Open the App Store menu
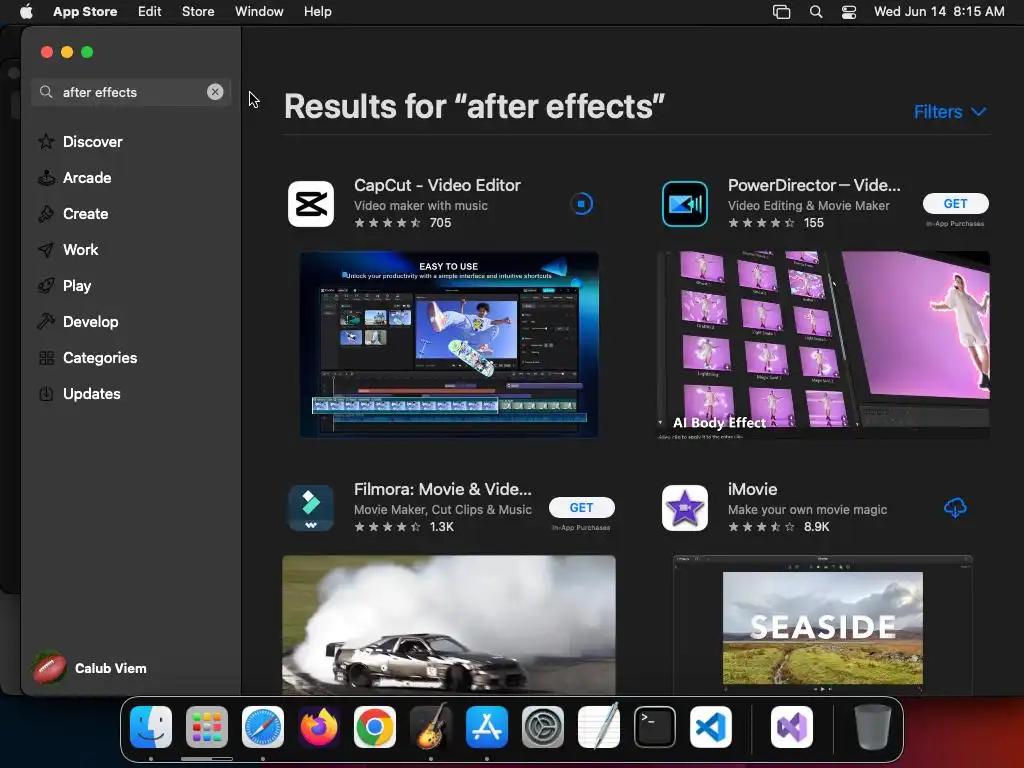 coord(85,12)
